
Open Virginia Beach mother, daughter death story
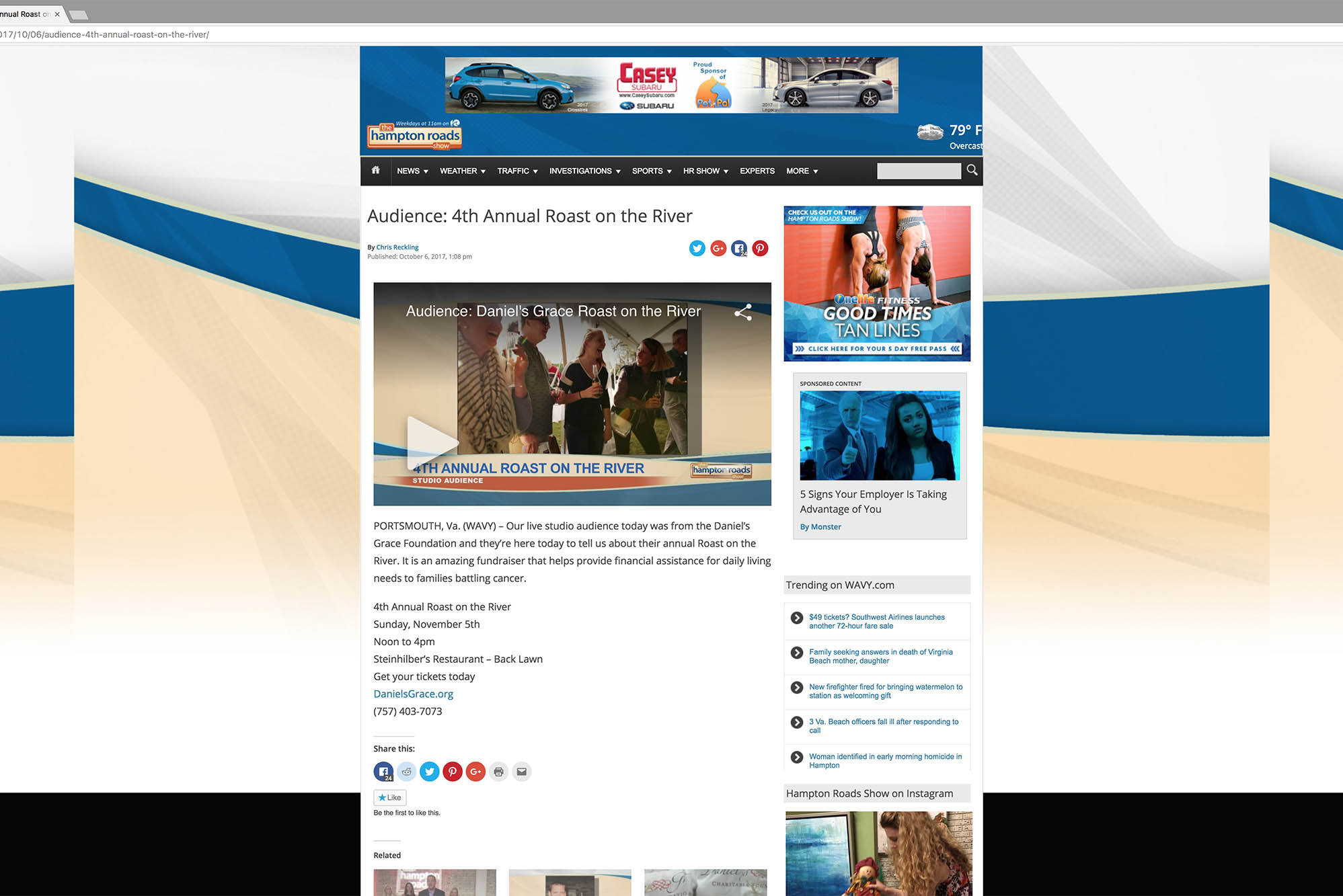coord(881,656)
